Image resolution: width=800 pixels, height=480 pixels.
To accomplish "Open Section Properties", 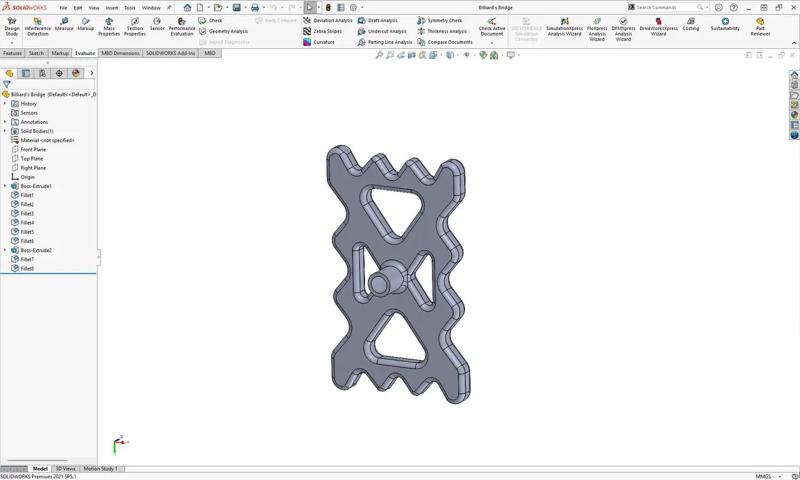I will pyautogui.click(x=135, y=27).
